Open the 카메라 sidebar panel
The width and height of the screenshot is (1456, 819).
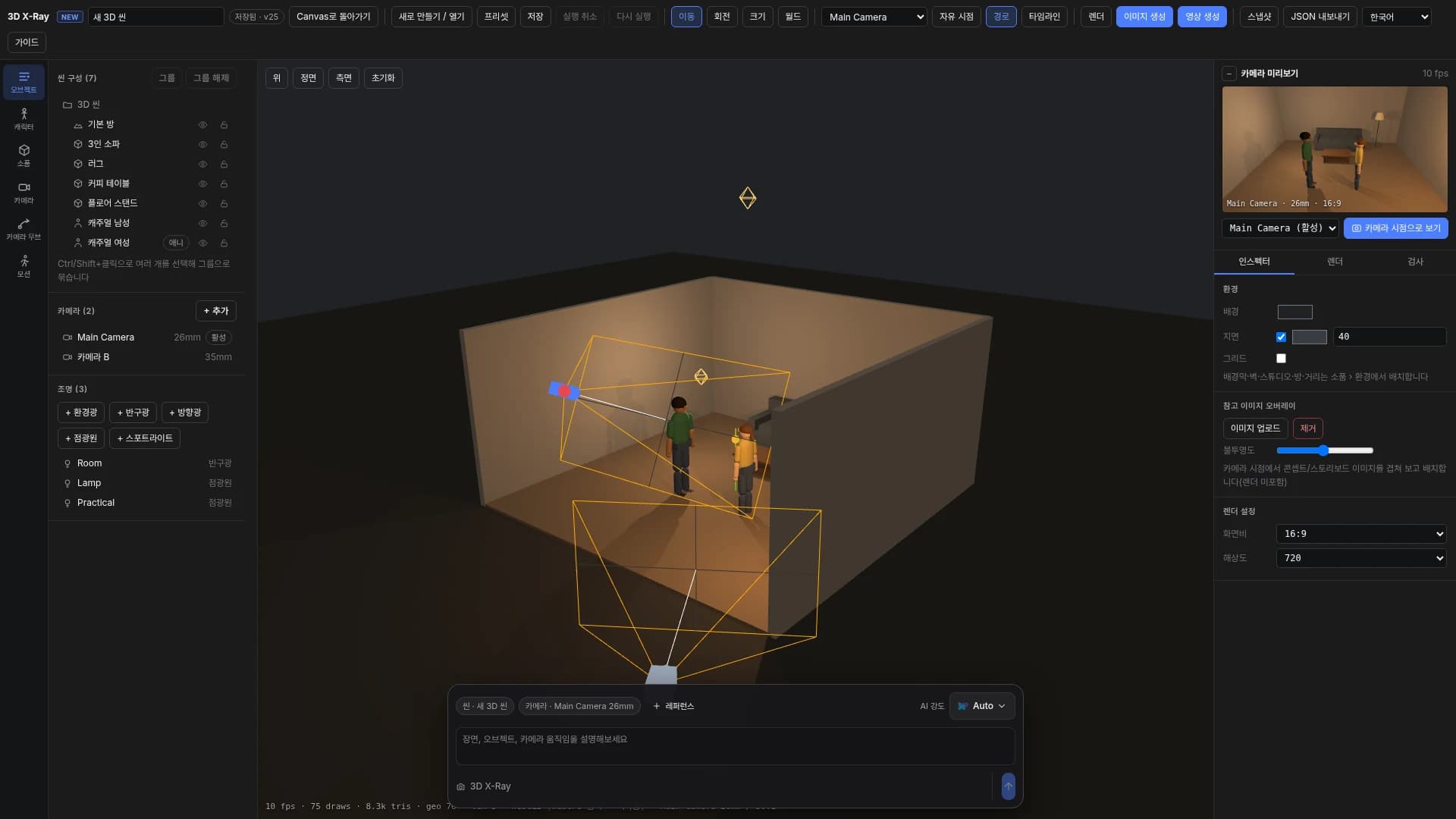pyautogui.click(x=24, y=193)
